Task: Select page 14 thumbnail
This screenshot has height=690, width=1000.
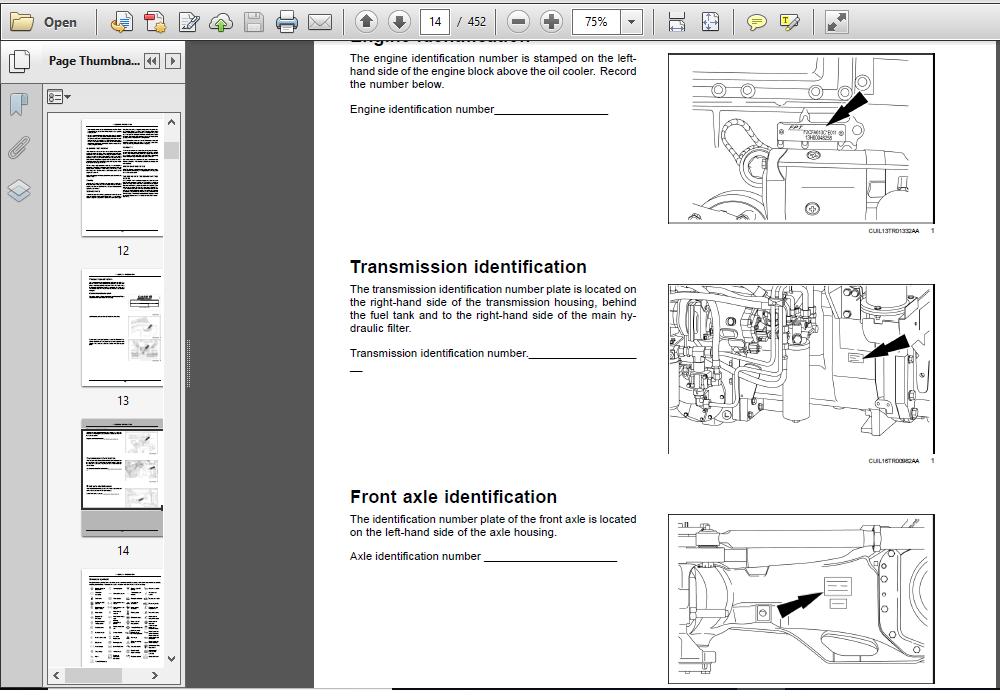Action: (x=122, y=478)
